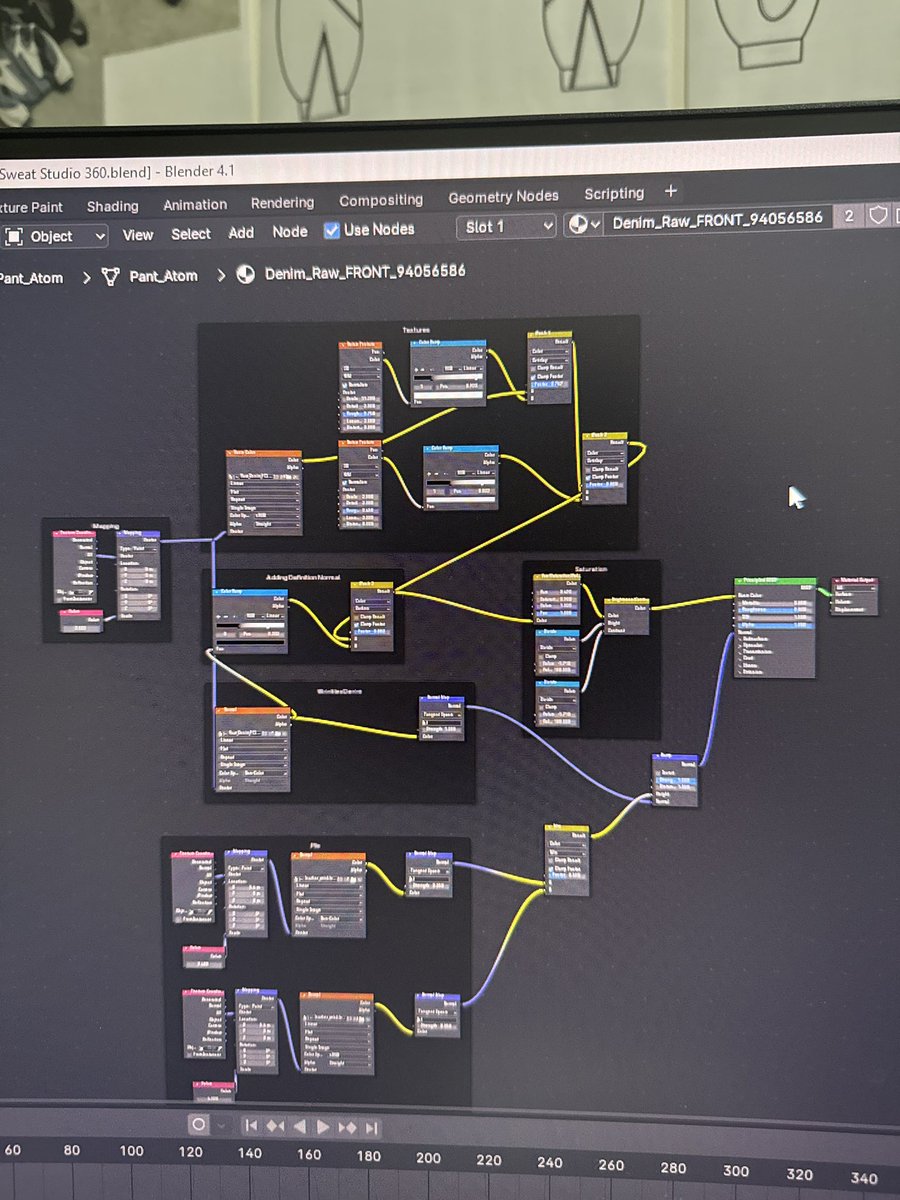Jump to the previous keyframe
This screenshot has width=900, height=1200.
point(276,1126)
